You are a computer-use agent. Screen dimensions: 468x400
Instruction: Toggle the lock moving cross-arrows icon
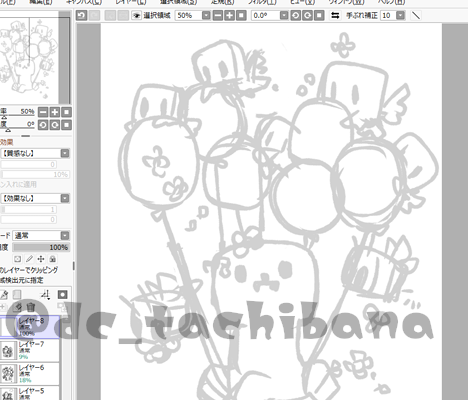(41, 259)
